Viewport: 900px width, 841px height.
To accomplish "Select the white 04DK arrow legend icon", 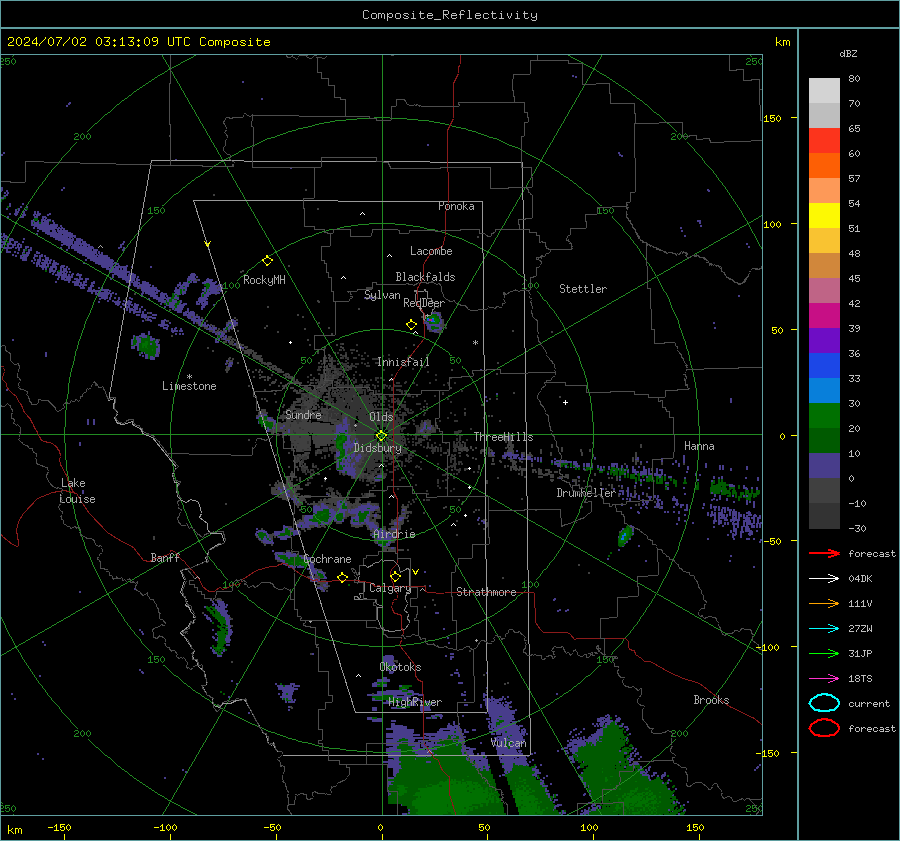I will 824,579.
